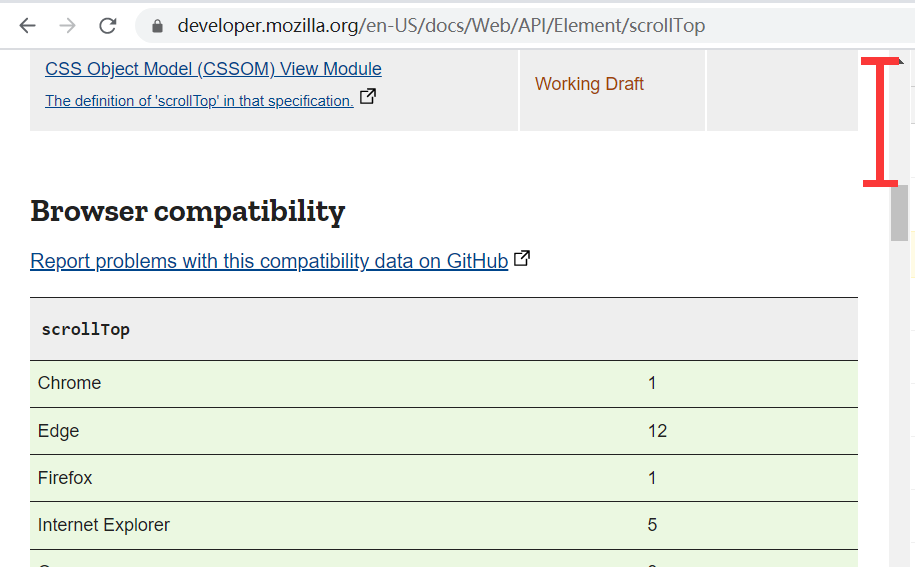The height and width of the screenshot is (567, 915).
Task: Click external link icon after GitHub report link
Action: (522, 259)
